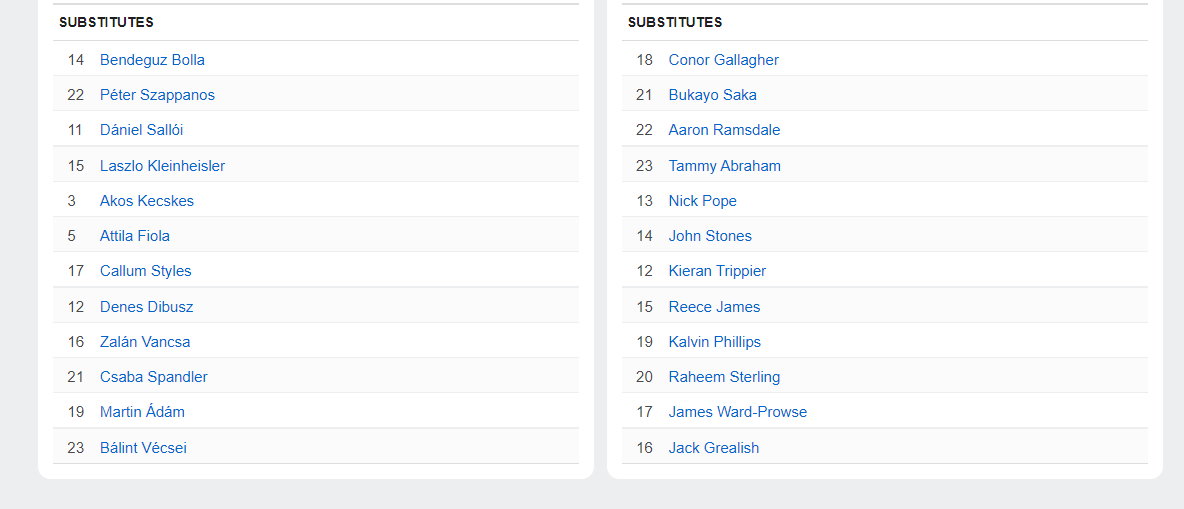
Task: Click Bálint Vécsei link
Action: pyautogui.click(x=143, y=448)
